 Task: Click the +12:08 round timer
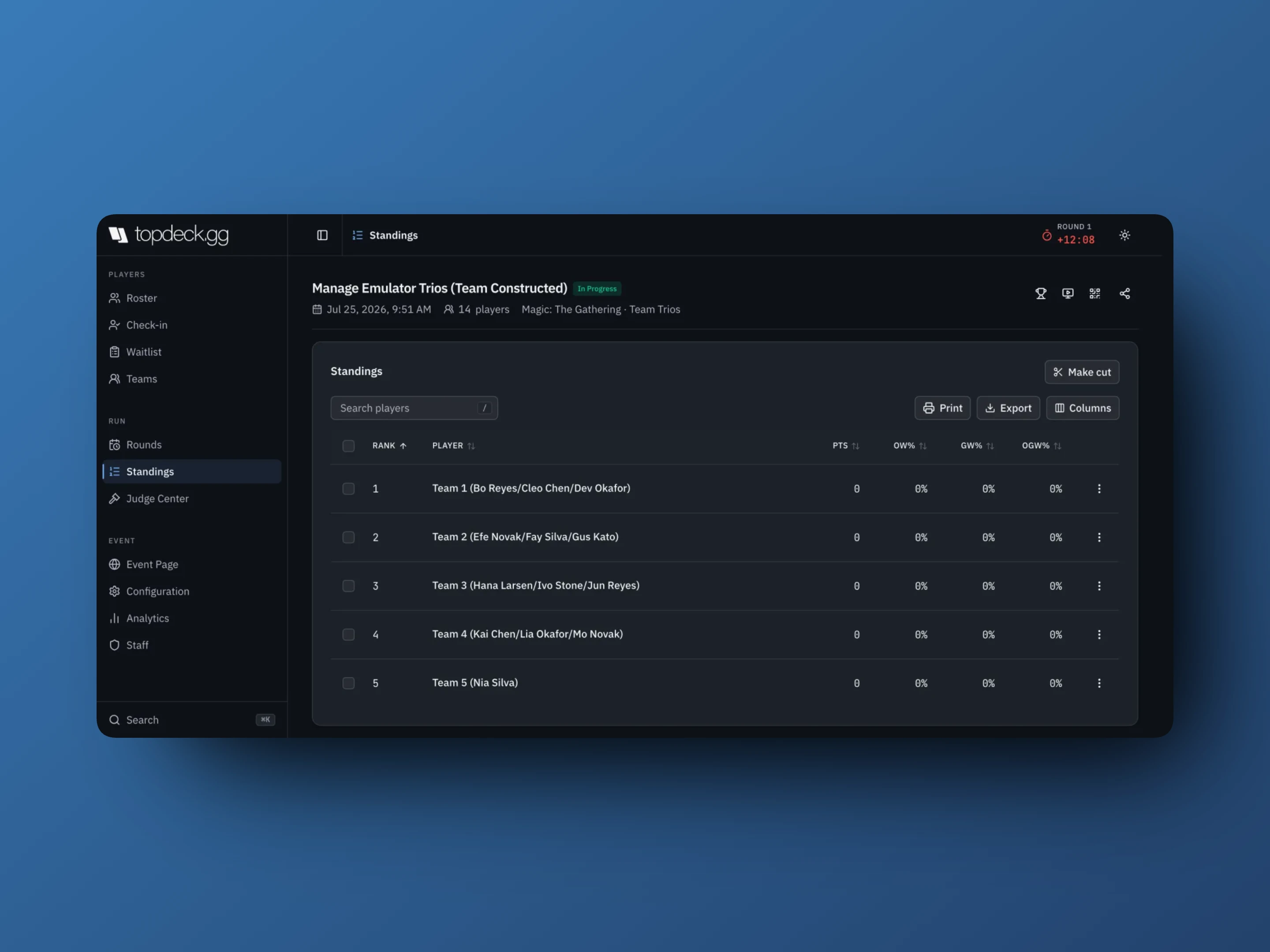pos(1076,240)
